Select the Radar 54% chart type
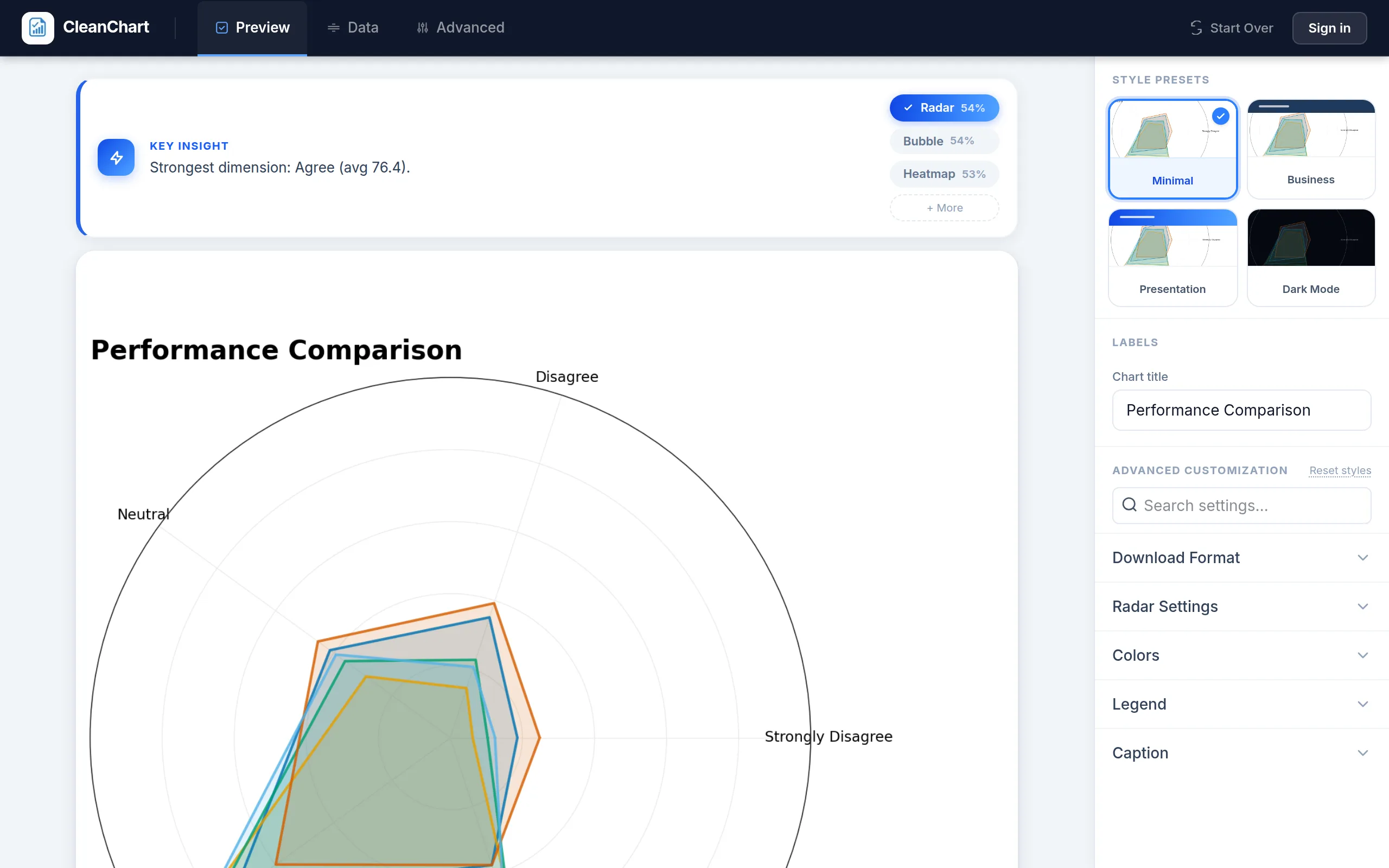This screenshot has height=868, width=1389. [x=944, y=107]
